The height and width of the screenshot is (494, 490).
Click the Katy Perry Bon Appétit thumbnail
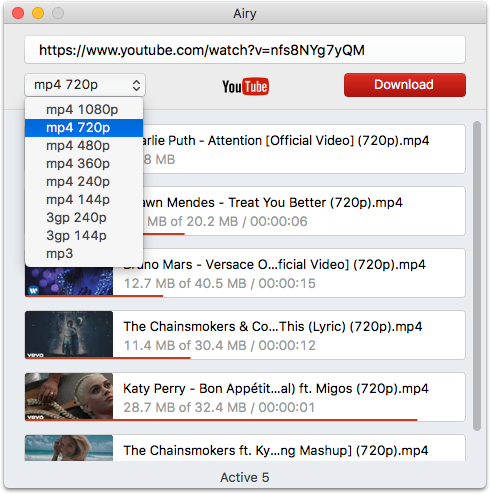[x=69, y=396]
